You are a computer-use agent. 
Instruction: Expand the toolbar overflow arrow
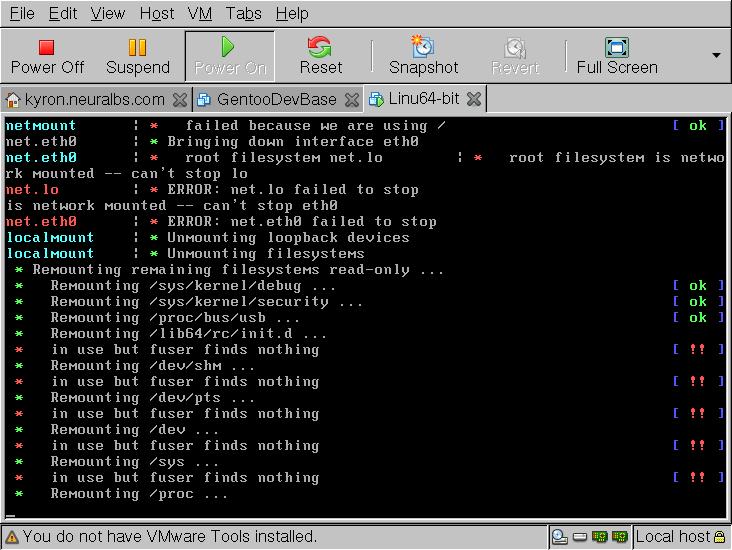click(716, 55)
